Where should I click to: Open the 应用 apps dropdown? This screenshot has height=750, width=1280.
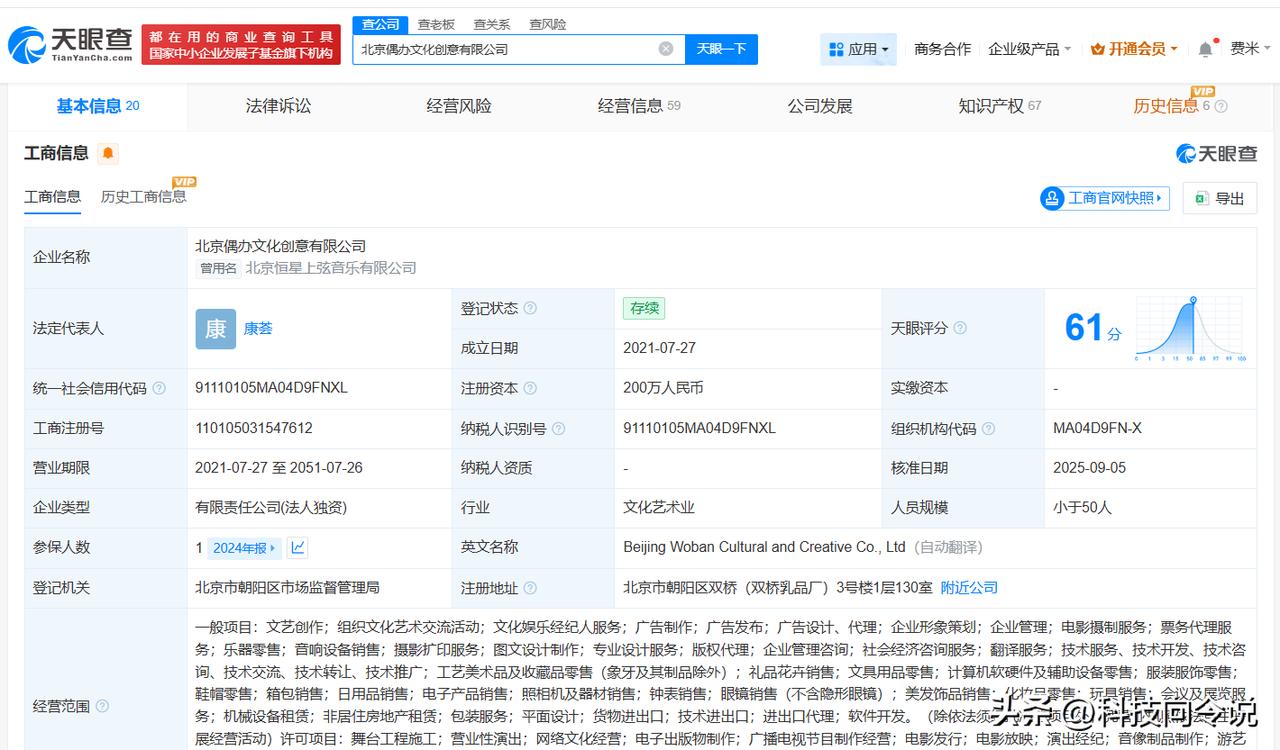point(859,49)
